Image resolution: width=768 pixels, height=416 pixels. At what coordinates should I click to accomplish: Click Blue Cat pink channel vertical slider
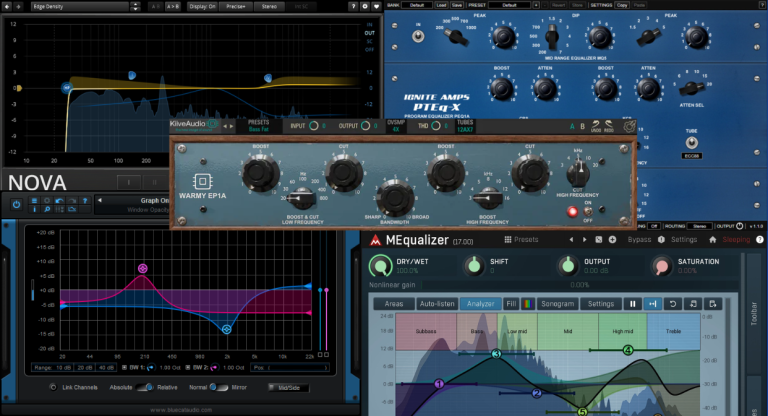(326, 292)
